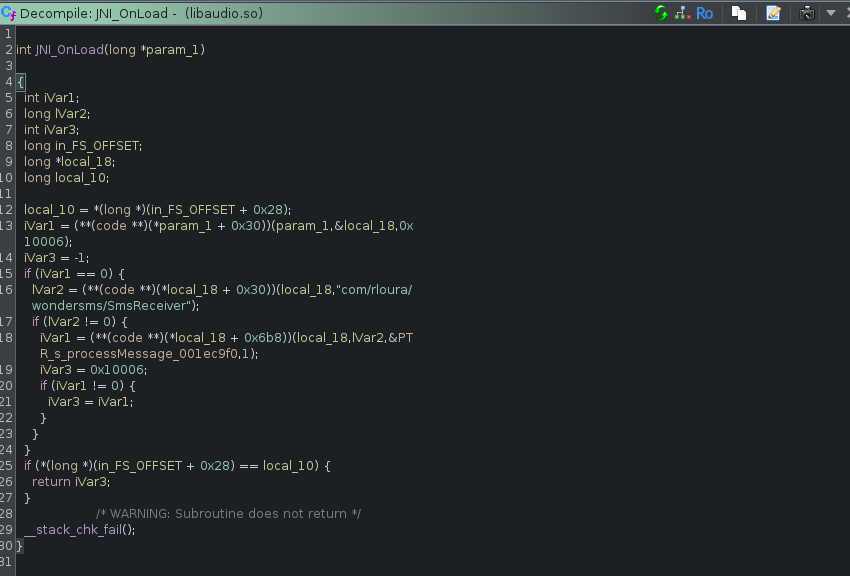Click iVar3 = iVar1 assignment on line 21
The height and width of the screenshot is (576, 850).
89,402
